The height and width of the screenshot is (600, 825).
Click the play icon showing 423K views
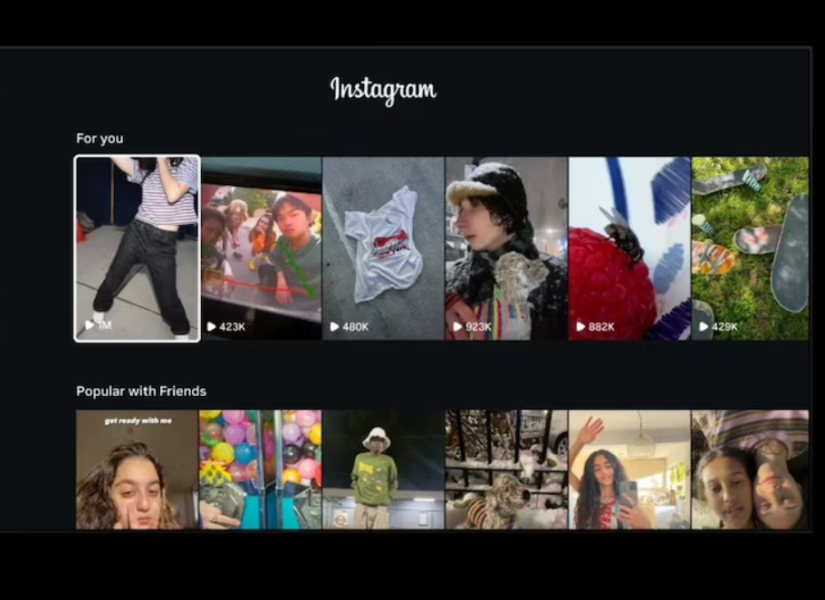click(x=209, y=326)
